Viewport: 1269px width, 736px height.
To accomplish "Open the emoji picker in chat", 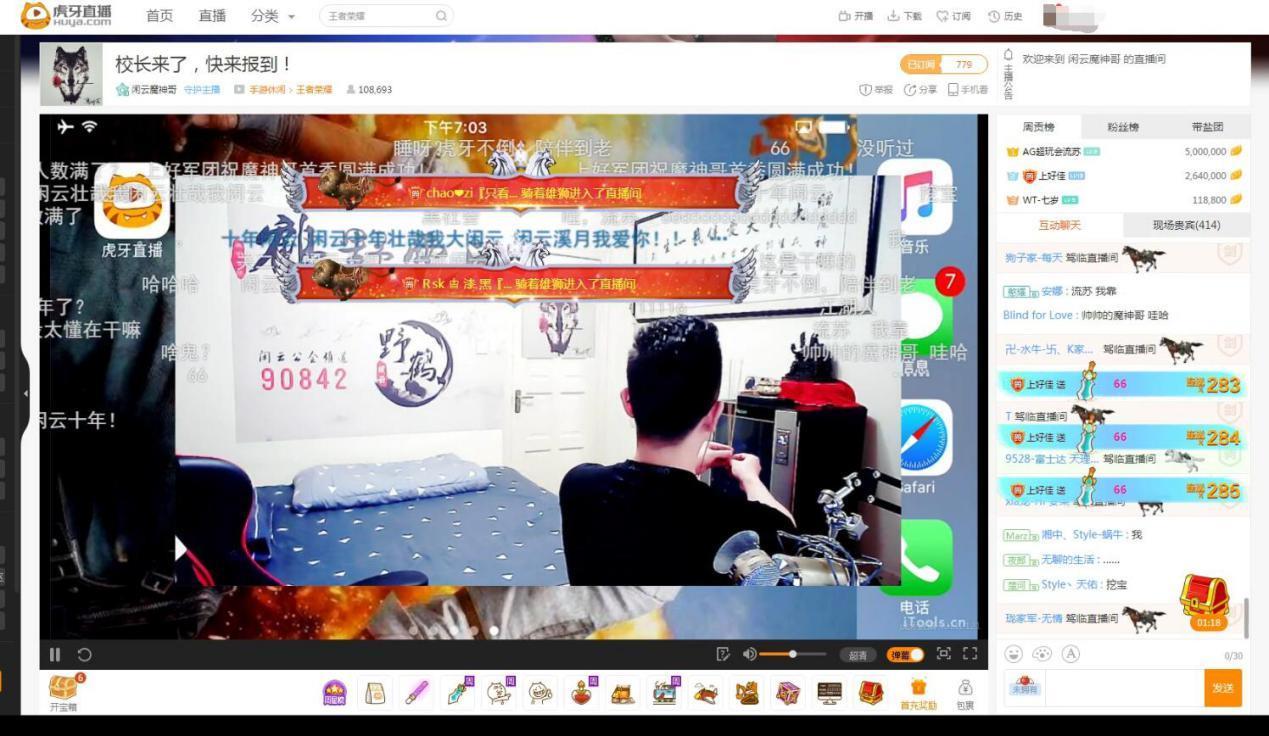I will pyautogui.click(x=1014, y=654).
